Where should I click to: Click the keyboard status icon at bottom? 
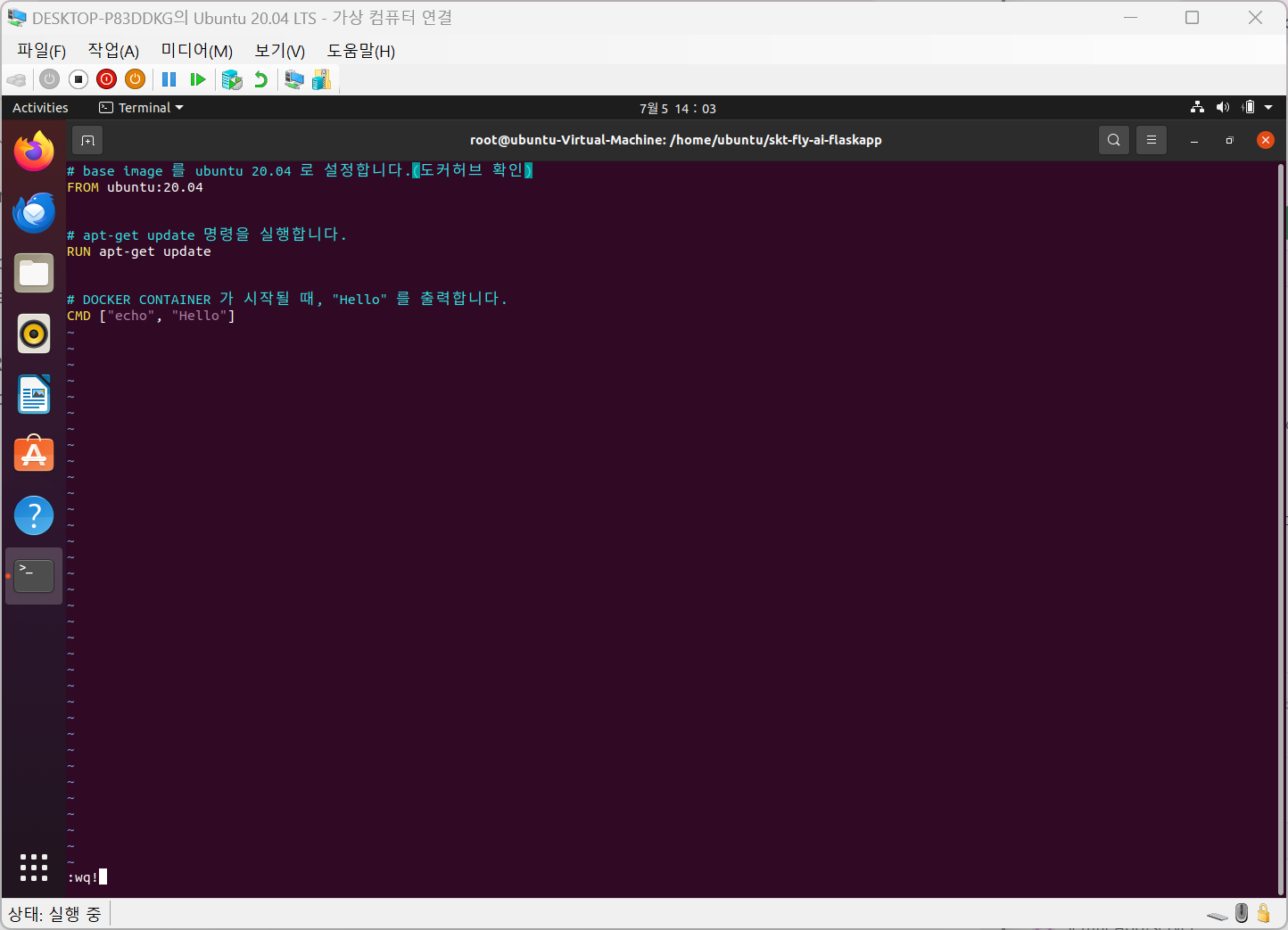(x=1218, y=915)
